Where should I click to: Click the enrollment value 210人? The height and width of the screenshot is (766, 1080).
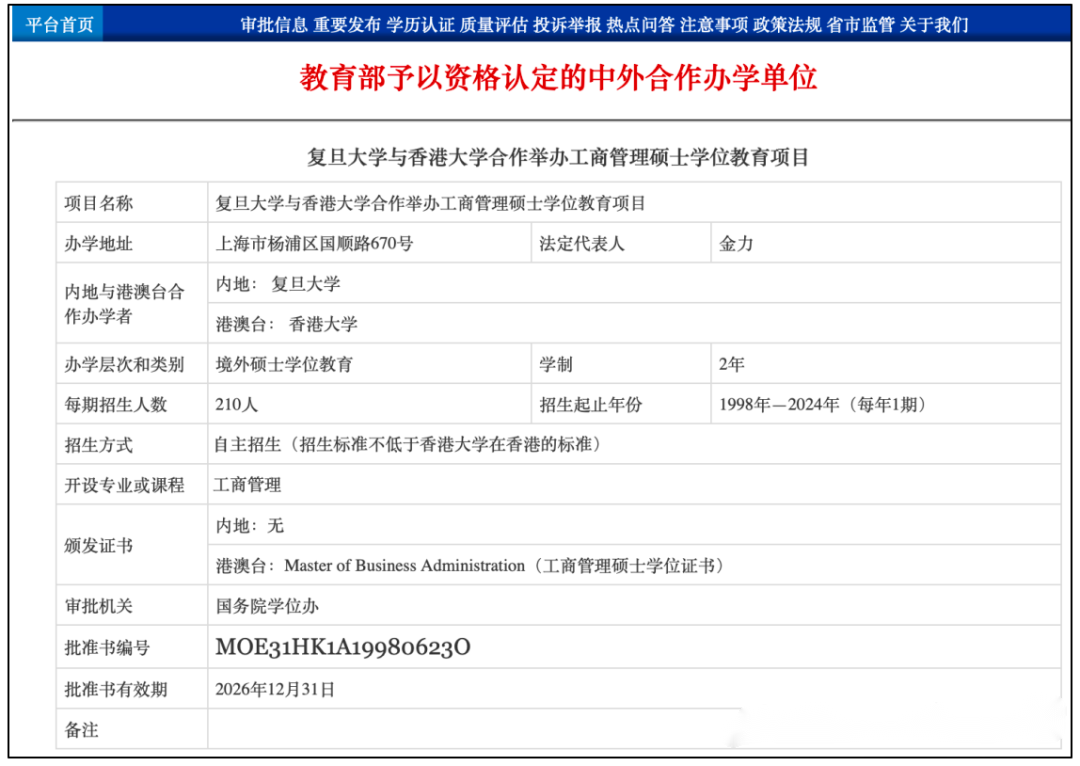(x=236, y=404)
